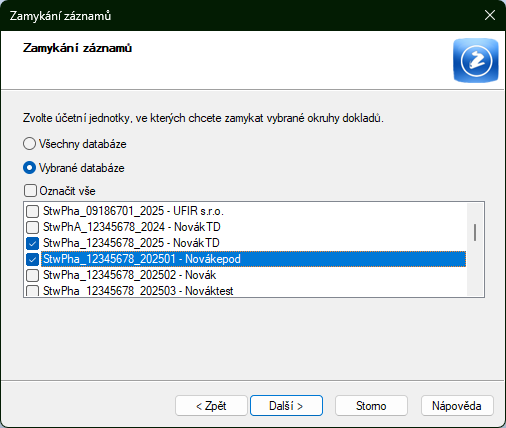The image size is (506, 428).
Task: Select the StwPhA_12345678_2024 NovákTD row text
Action: coord(132,227)
